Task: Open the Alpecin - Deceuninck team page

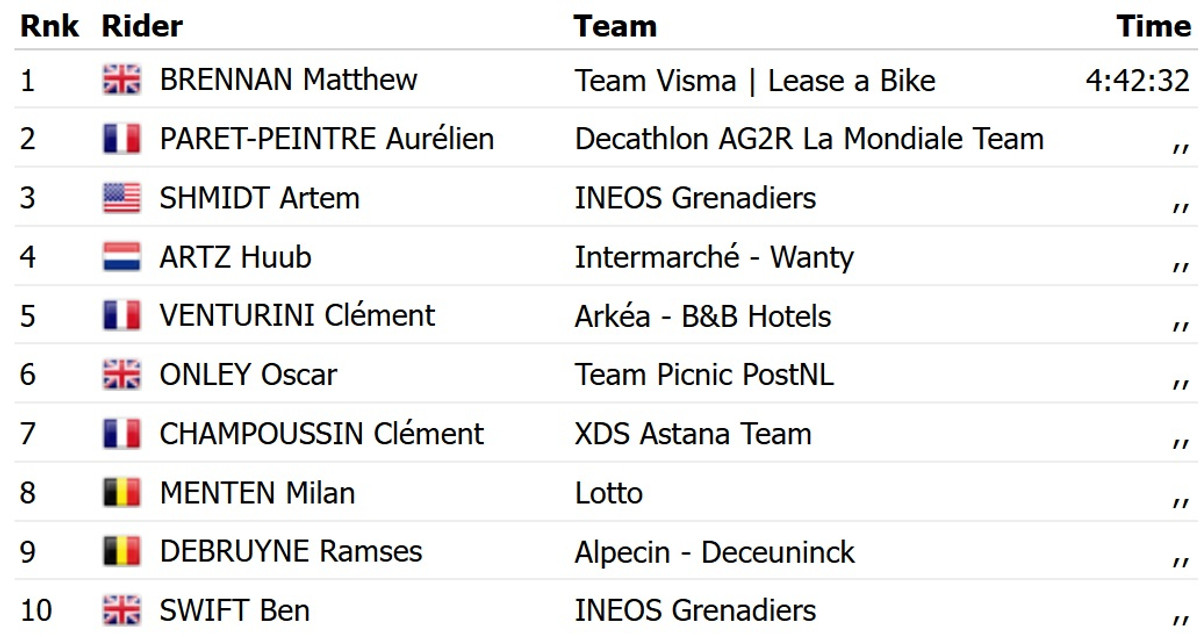Action: [x=715, y=551]
